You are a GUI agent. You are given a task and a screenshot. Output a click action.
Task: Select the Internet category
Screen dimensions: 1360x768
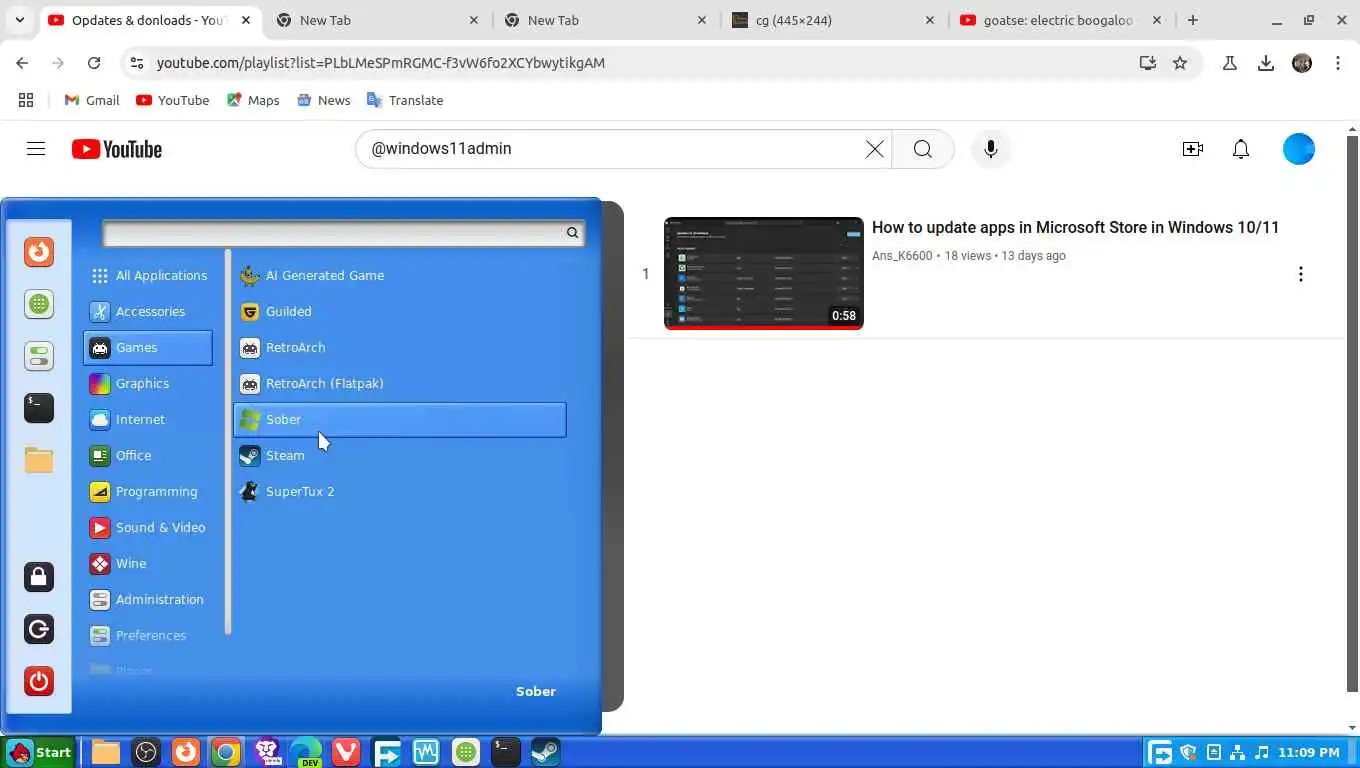click(x=148, y=420)
